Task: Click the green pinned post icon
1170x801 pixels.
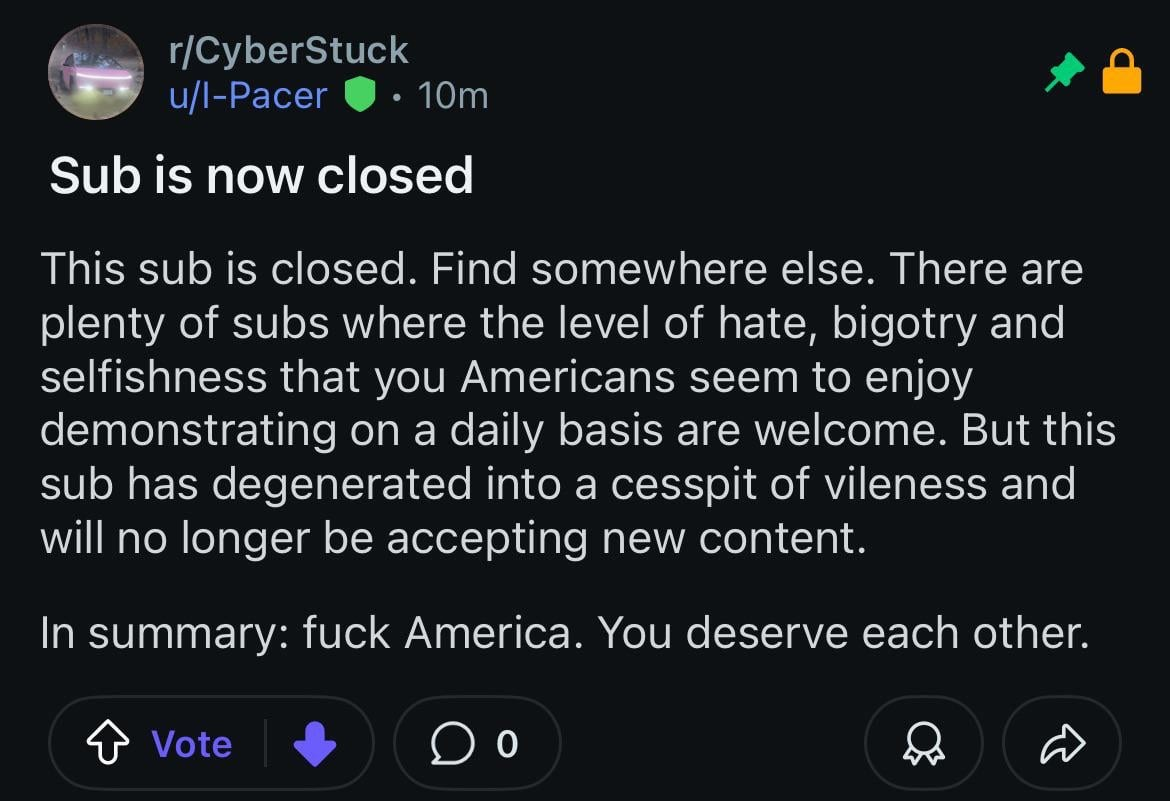Action: [x=1064, y=72]
